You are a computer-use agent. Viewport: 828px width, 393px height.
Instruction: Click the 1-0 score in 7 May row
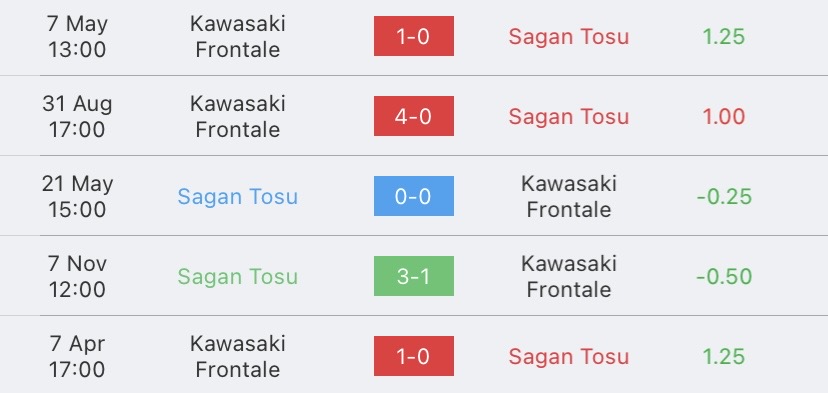pyautogui.click(x=413, y=36)
